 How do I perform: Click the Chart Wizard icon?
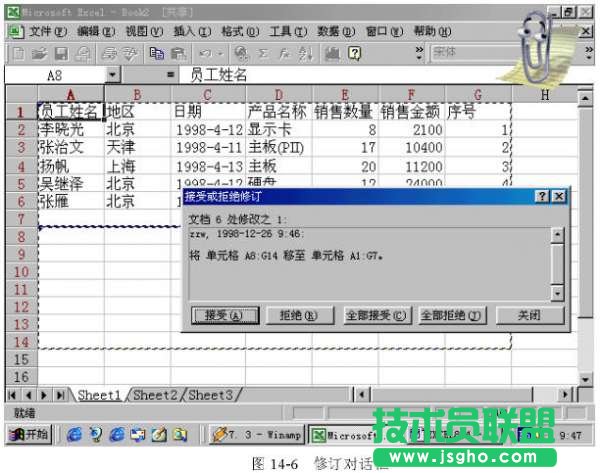click(x=332, y=54)
